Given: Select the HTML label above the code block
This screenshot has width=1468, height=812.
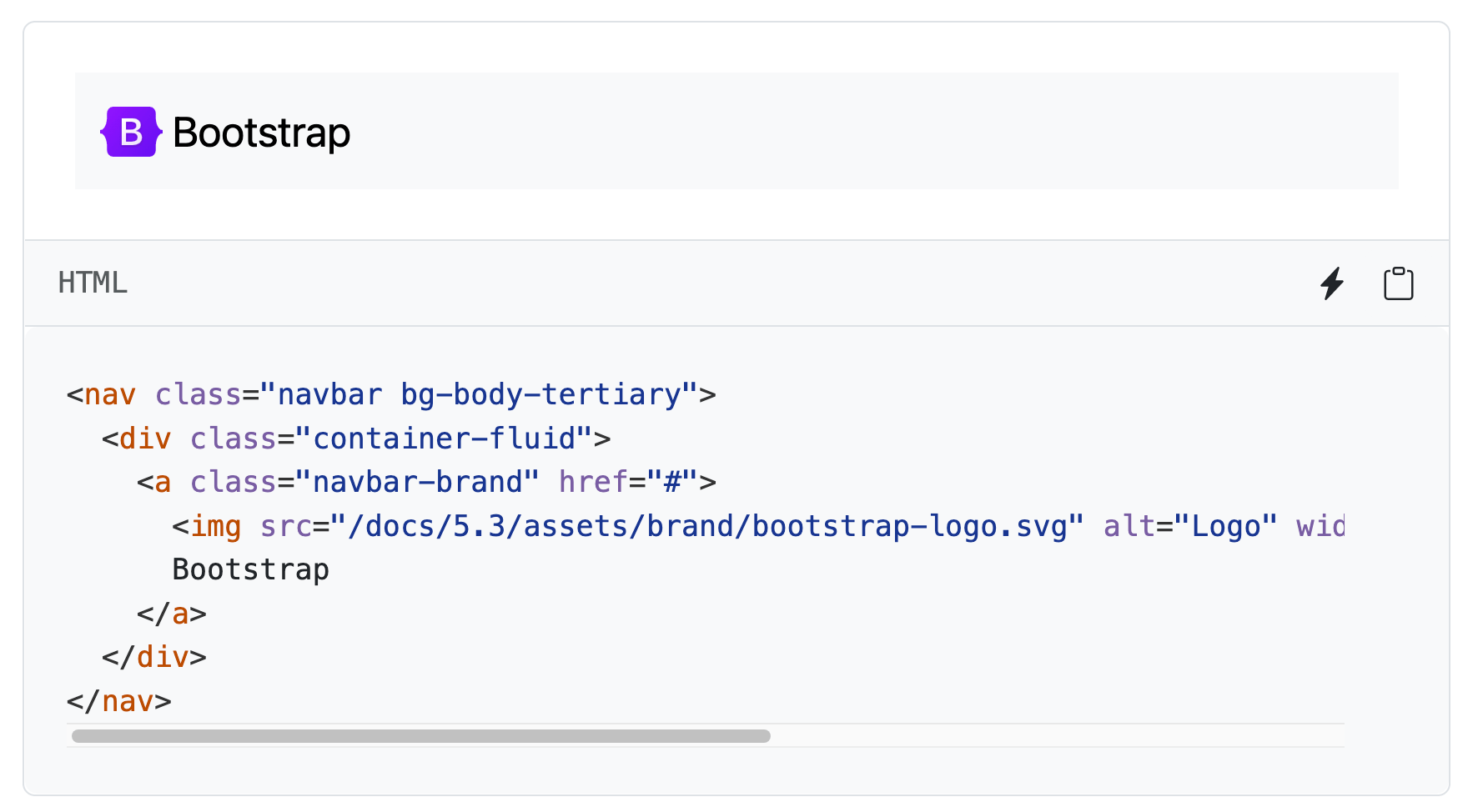Looking at the screenshot, I should pyautogui.click(x=93, y=283).
